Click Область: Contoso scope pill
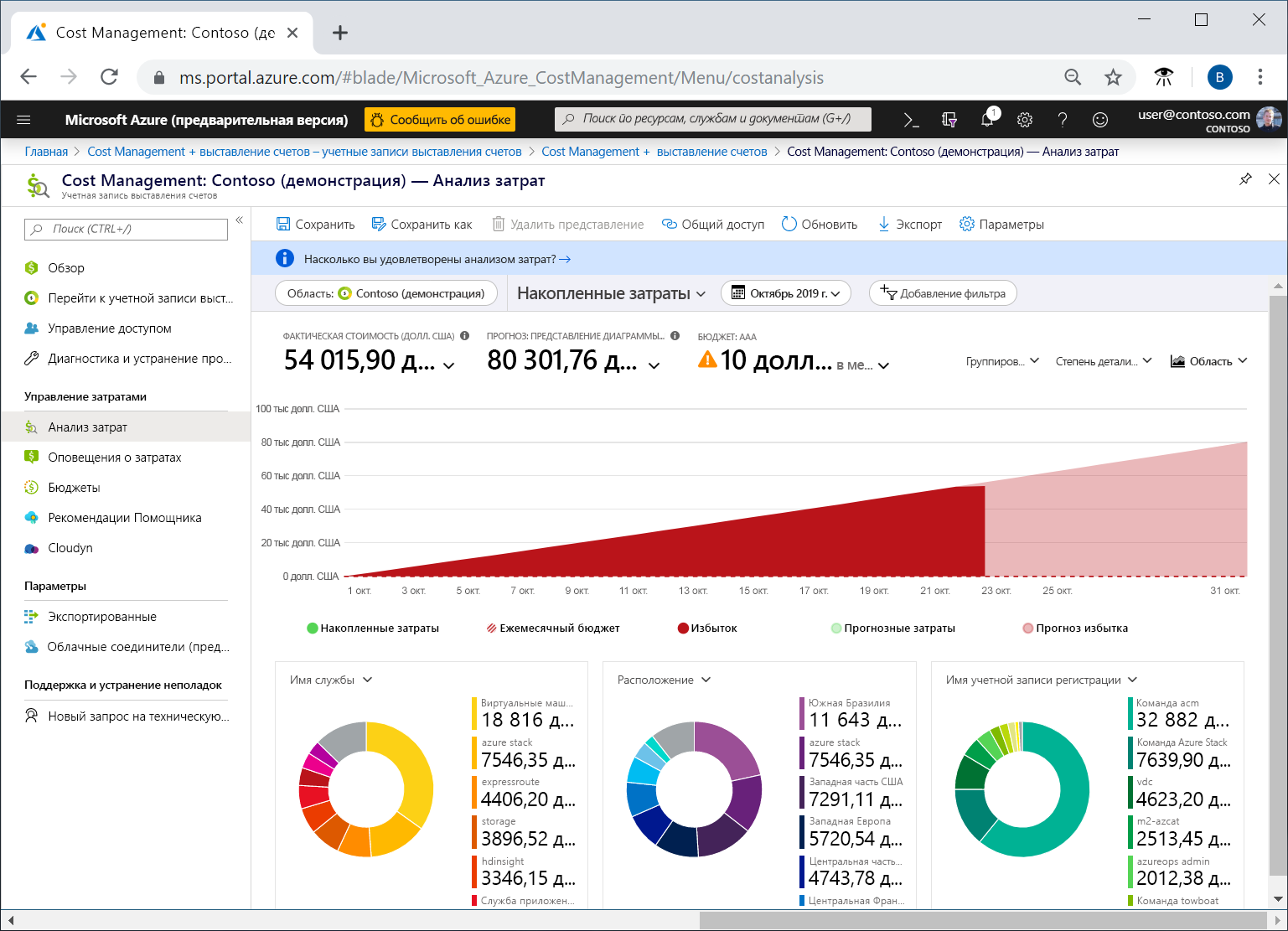 [x=385, y=293]
